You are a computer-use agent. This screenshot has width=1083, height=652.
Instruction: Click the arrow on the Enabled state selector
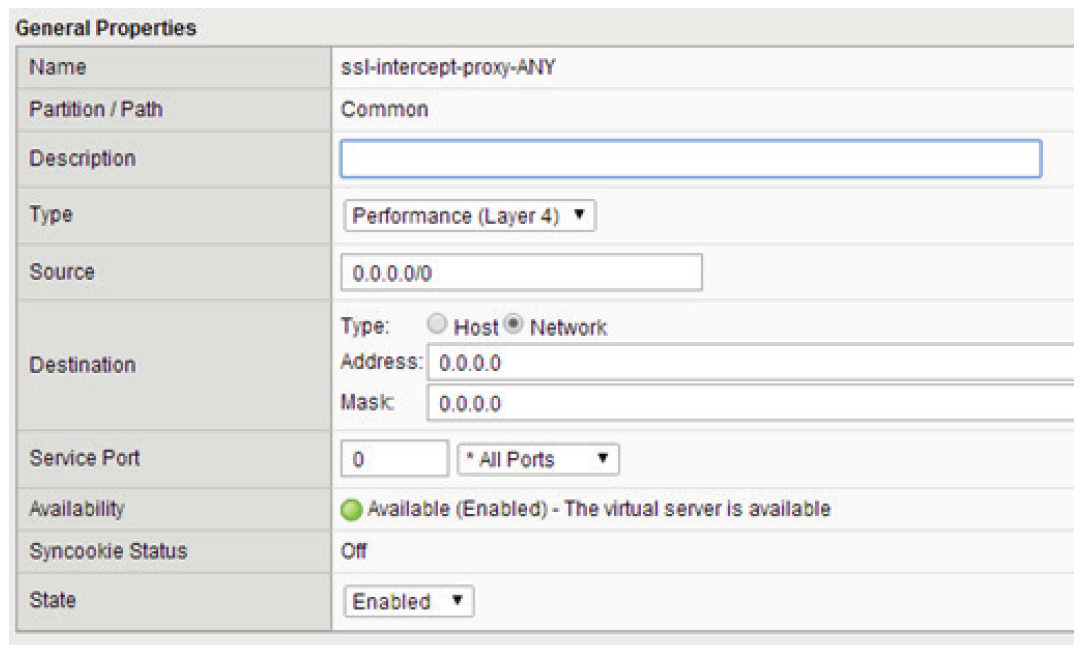pyautogui.click(x=457, y=600)
